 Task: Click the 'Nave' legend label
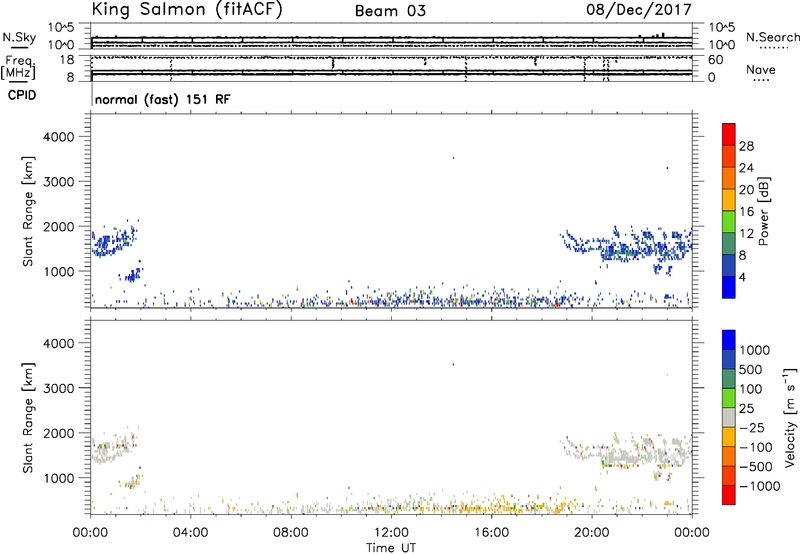tap(761, 69)
